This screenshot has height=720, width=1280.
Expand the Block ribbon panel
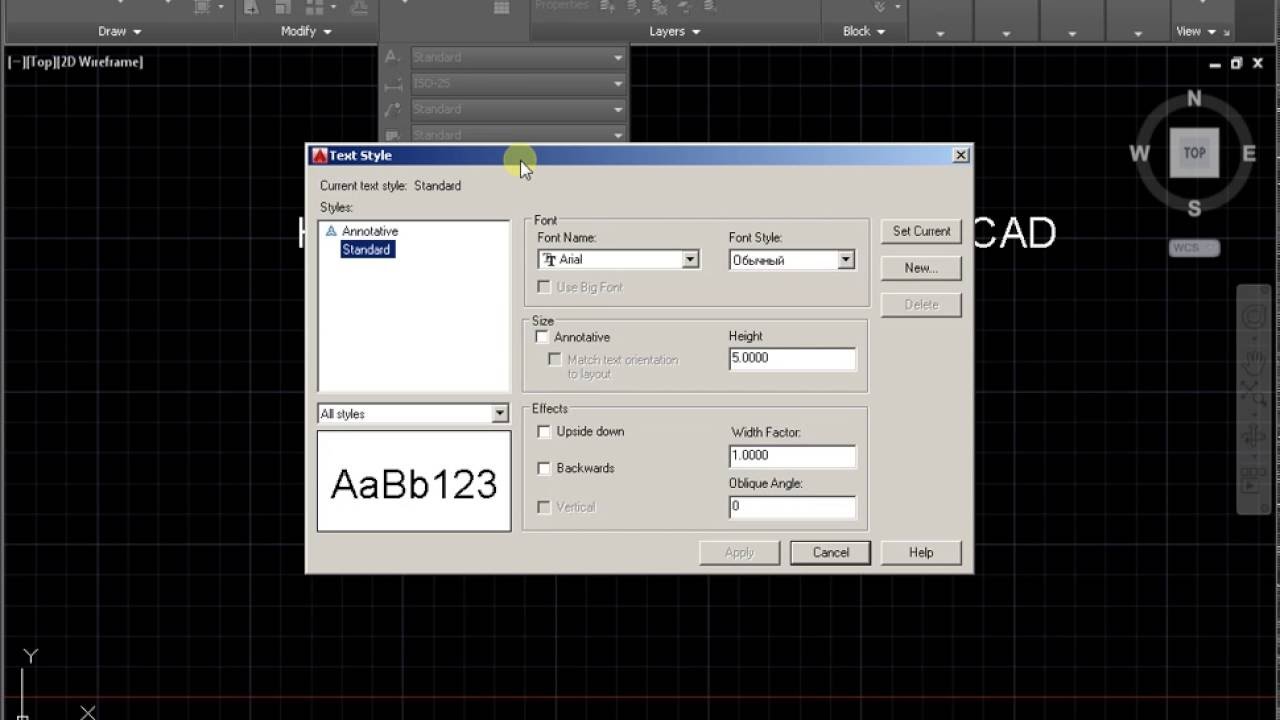(x=864, y=31)
